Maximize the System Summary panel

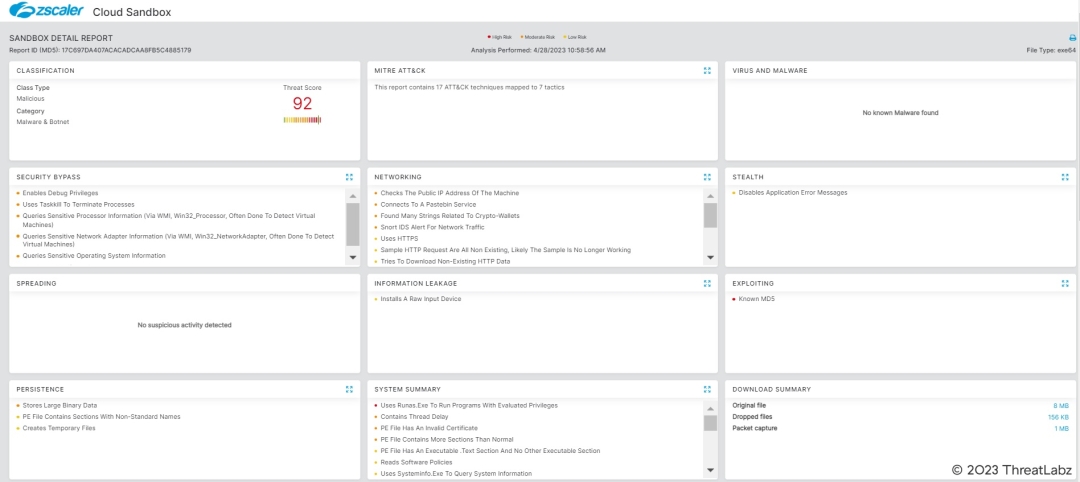[707, 389]
